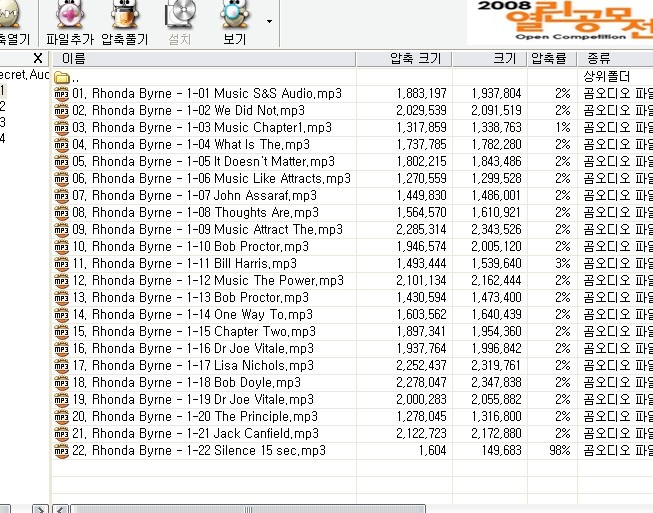
Task: Click size value 2,347,838 for Bob Doyle
Action: point(496,383)
